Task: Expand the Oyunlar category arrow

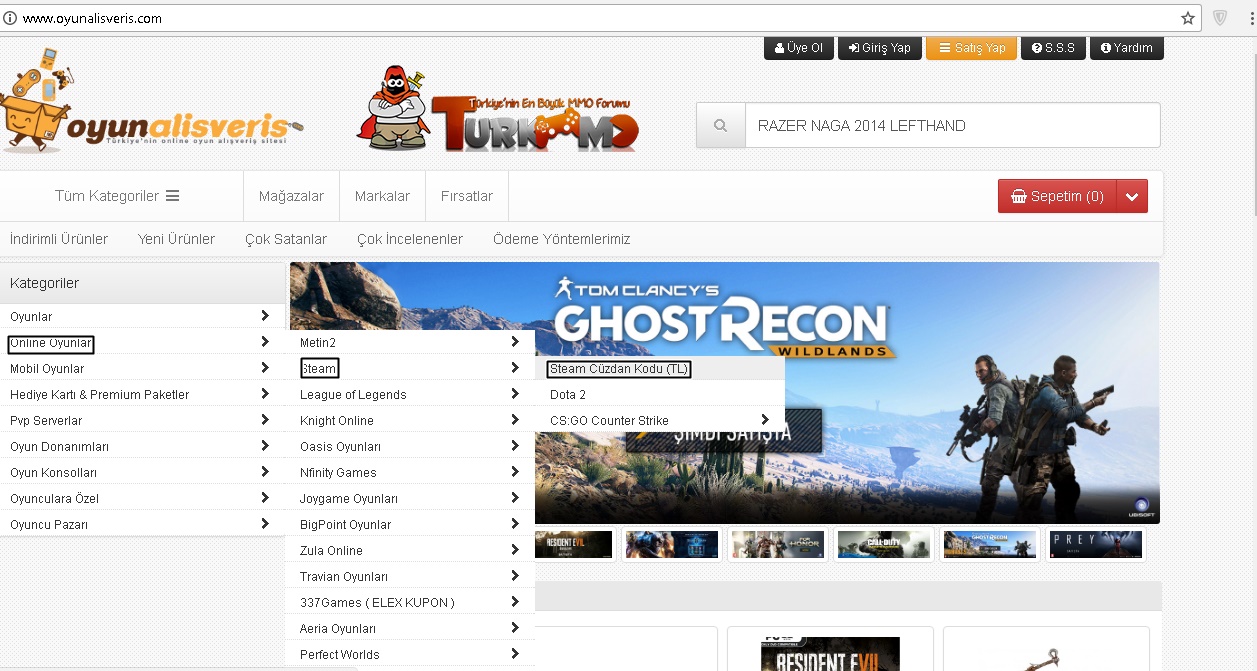Action: pyautogui.click(x=265, y=316)
